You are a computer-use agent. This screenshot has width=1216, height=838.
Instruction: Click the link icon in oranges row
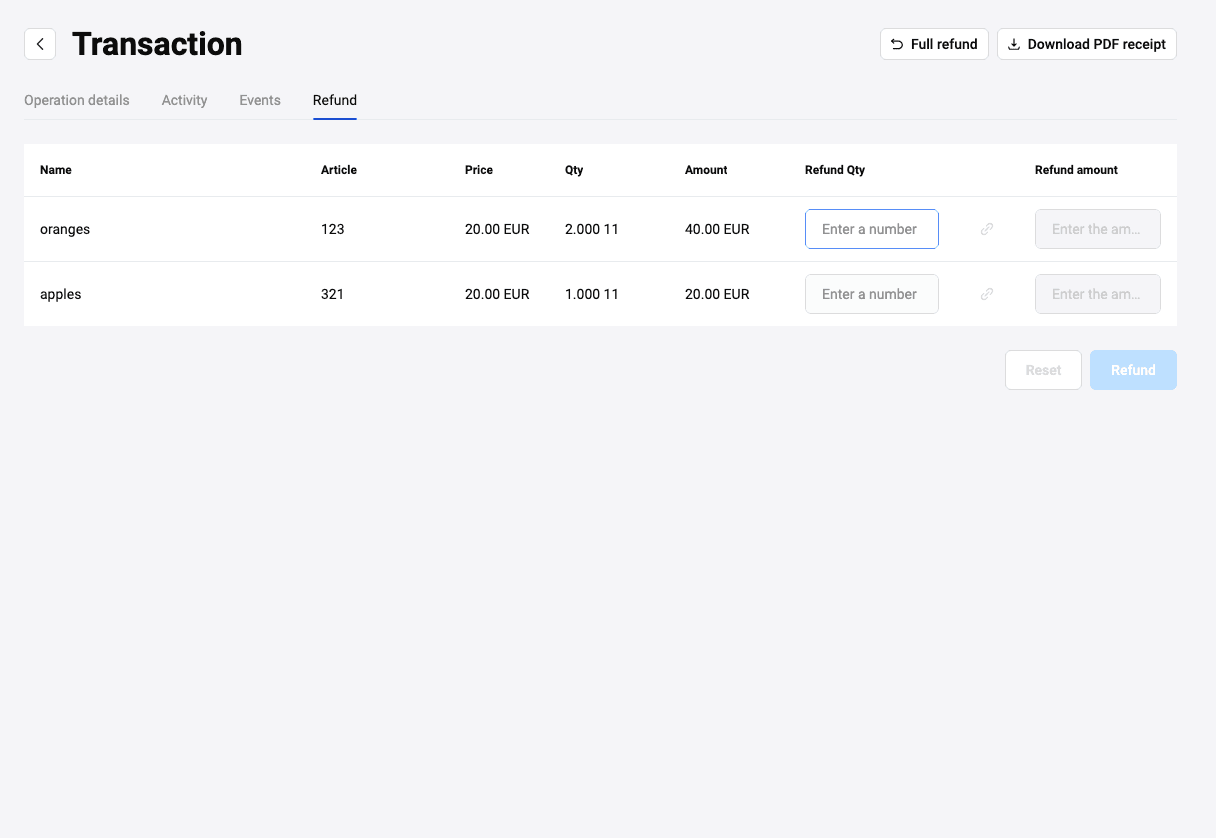click(x=987, y=229)
